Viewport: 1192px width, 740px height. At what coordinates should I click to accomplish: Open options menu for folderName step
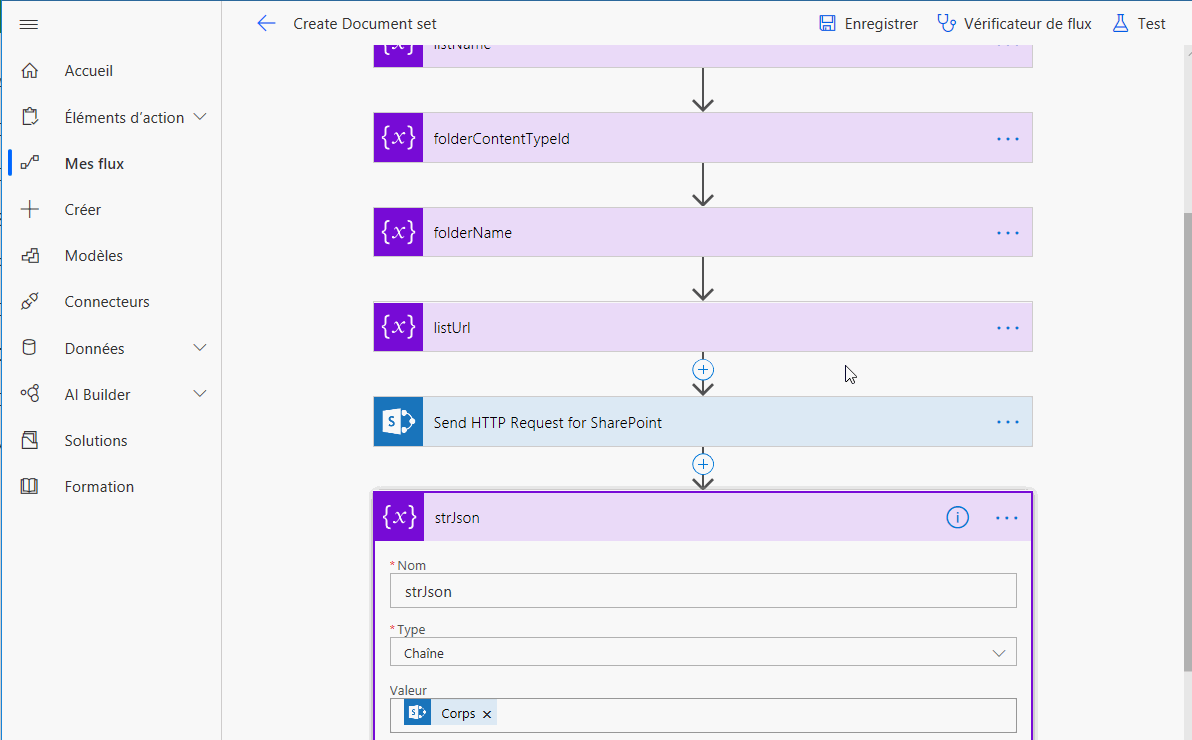[x=1008, y=233]
